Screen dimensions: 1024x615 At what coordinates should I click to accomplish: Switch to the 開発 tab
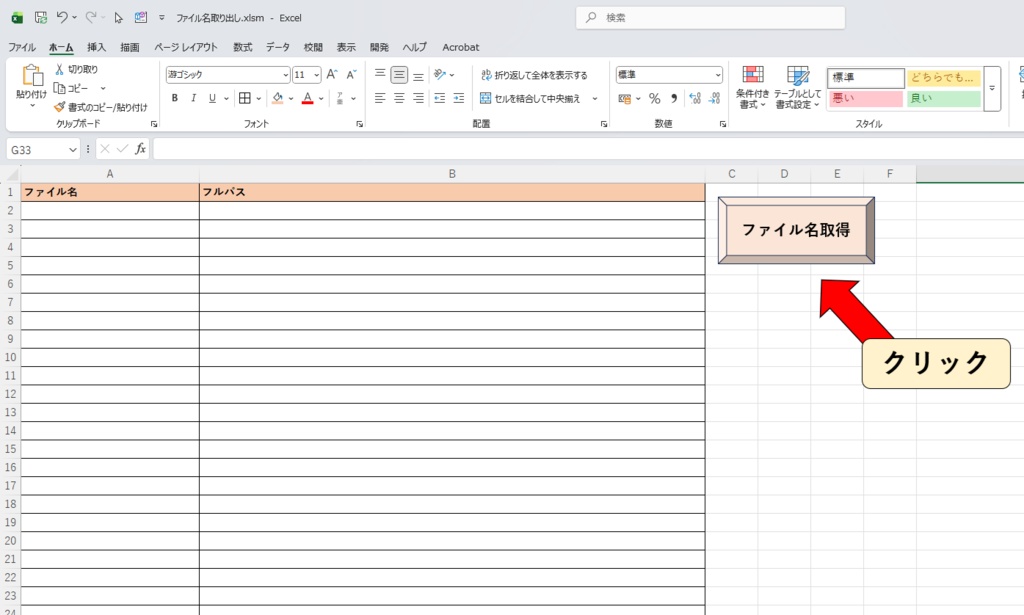tap(379, 47)
